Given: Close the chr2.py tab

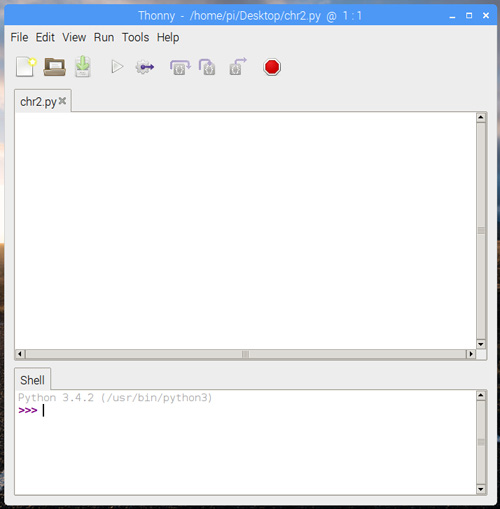Looking at the screenshot, I should pos(62,101).
